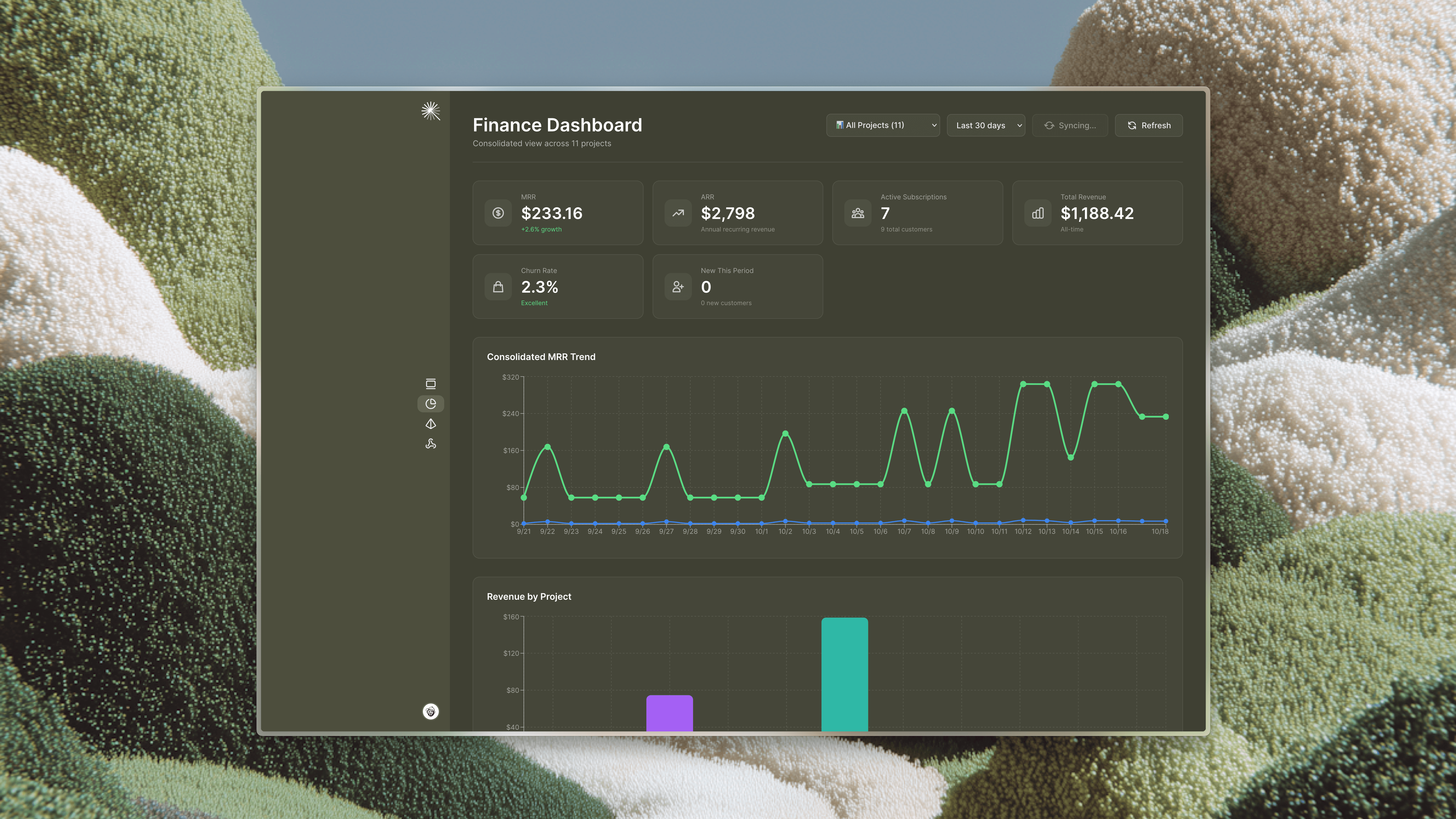Click the sync icon beside Syncing label

point(1049,125)
